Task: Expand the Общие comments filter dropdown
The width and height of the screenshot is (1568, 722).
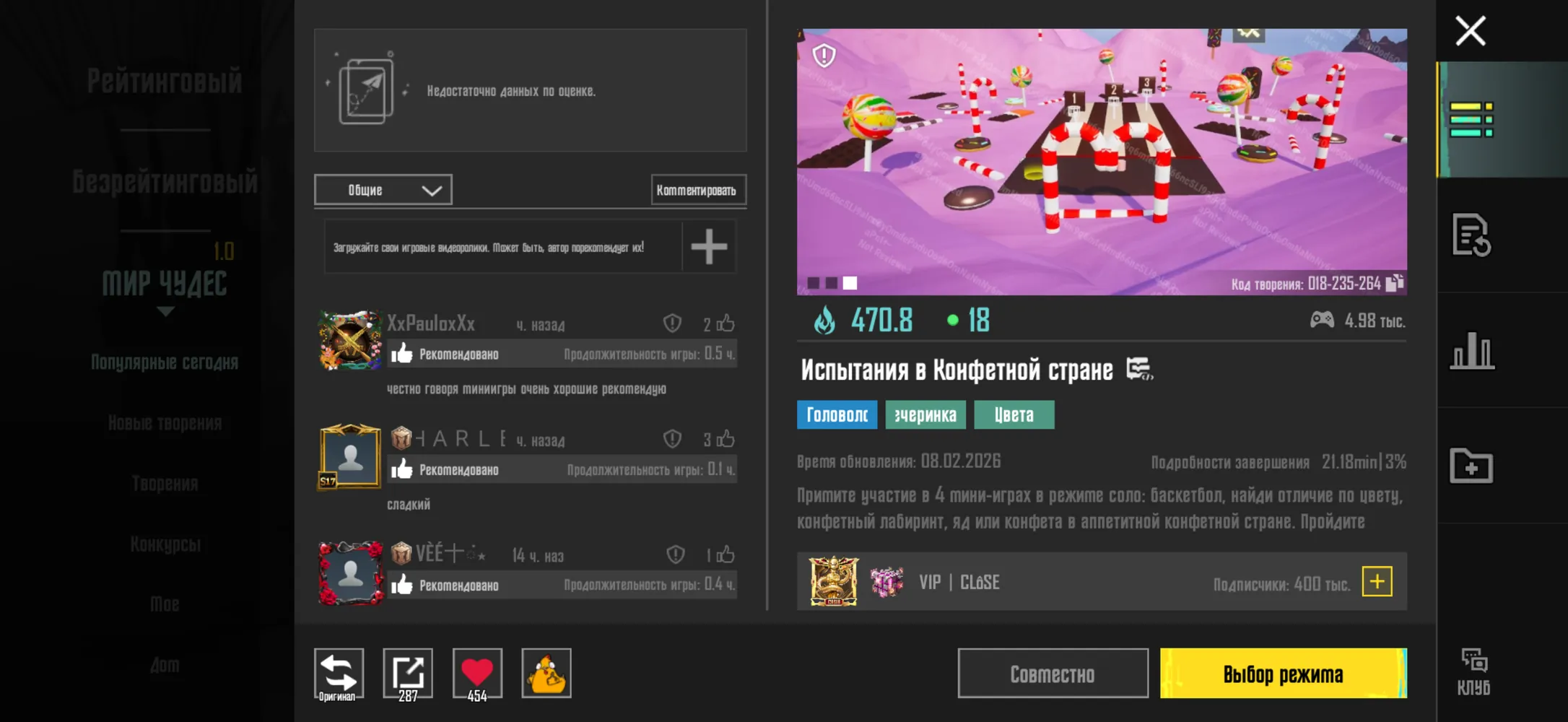Action: 383,190
